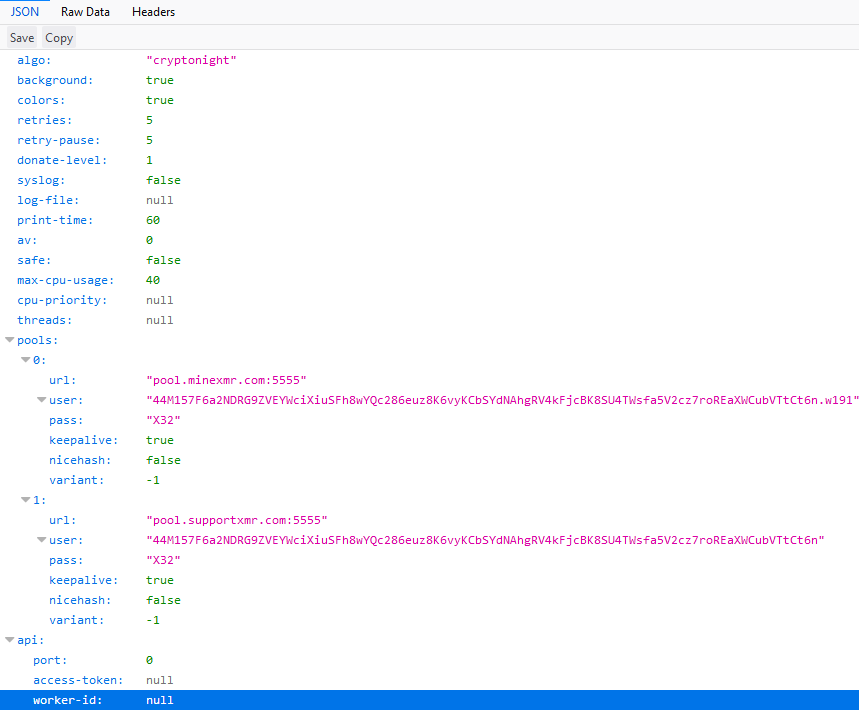Image resolution: width=859 pixels, height=717 pixels.
Task: Select keepalive key in pool 1
Action: click(x=84, y=580)
